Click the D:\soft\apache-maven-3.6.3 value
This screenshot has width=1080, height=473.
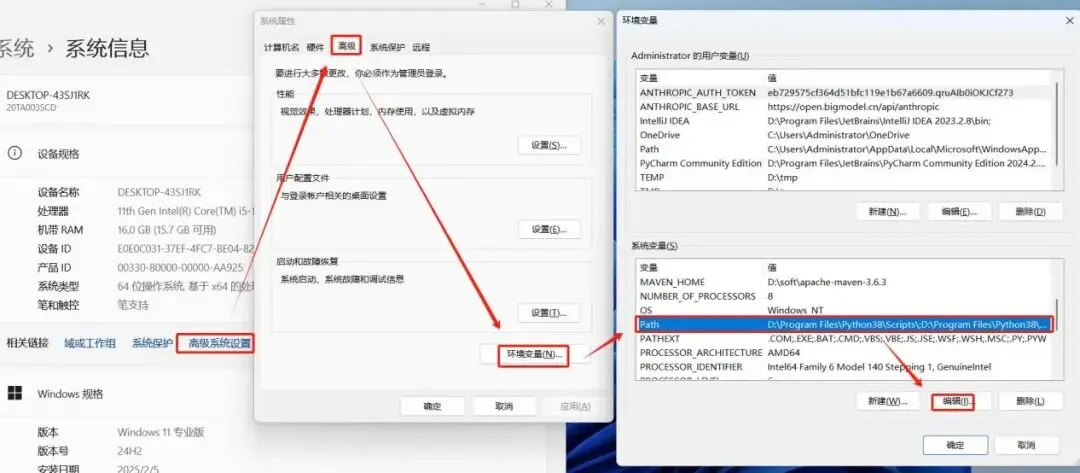(x=827, y=282)
